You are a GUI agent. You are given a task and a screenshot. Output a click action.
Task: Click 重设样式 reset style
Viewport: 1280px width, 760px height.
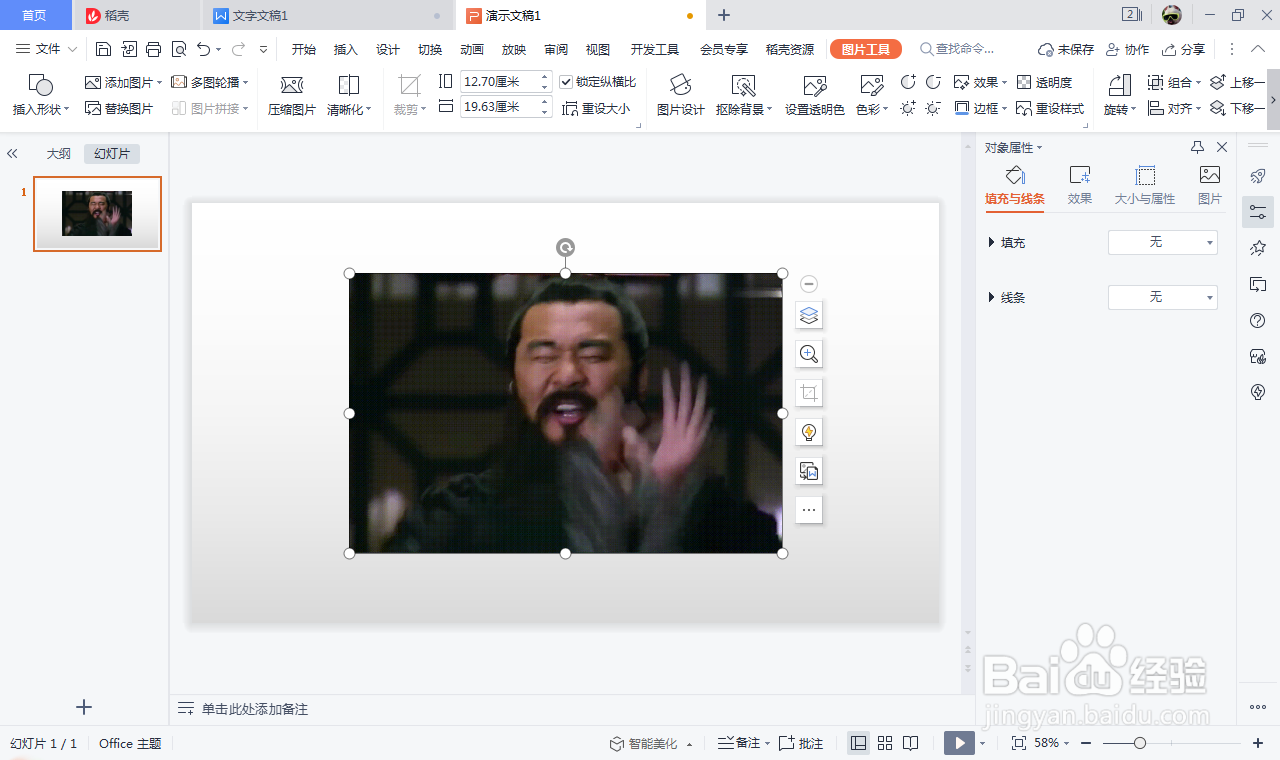click(1050, 108)
